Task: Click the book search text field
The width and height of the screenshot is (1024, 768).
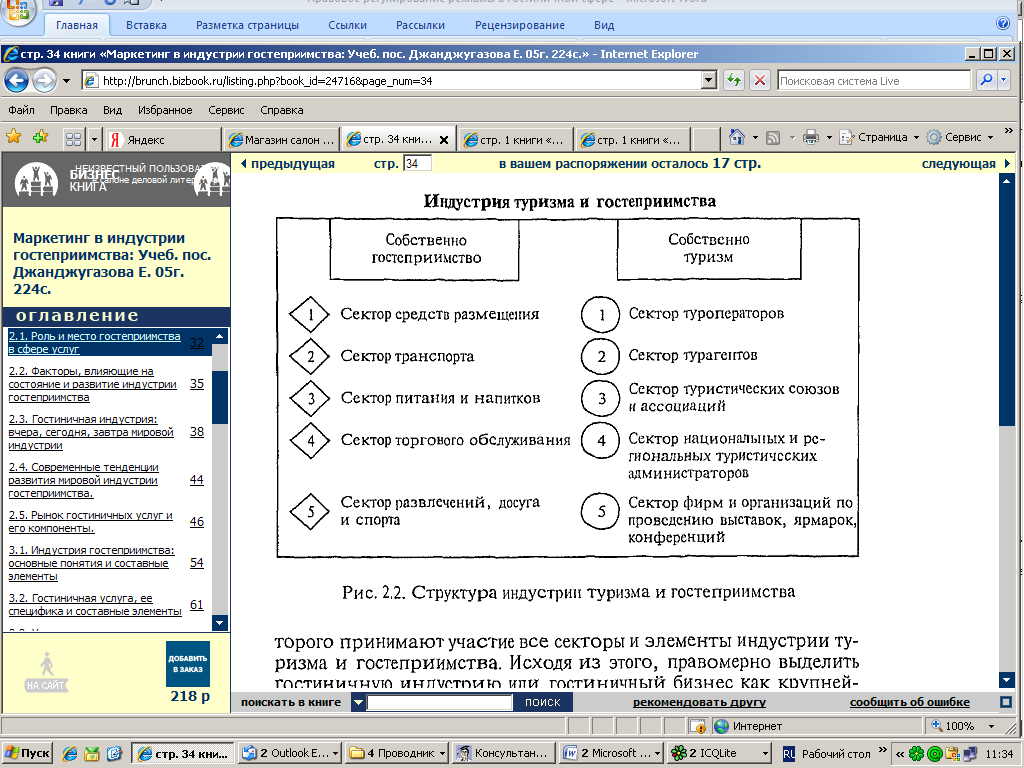Action: [440, 702]
